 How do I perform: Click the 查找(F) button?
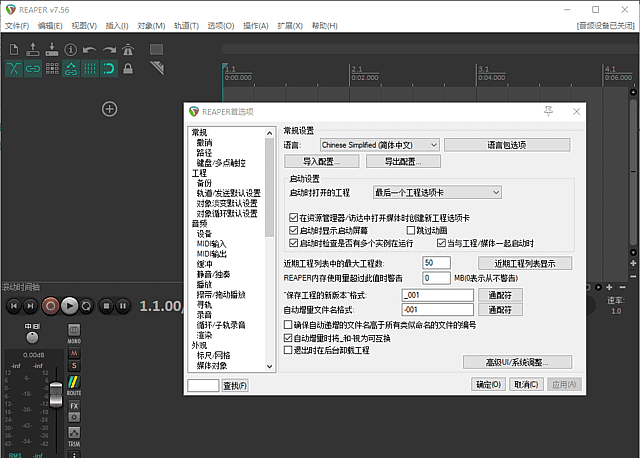(x=235, y=385)
